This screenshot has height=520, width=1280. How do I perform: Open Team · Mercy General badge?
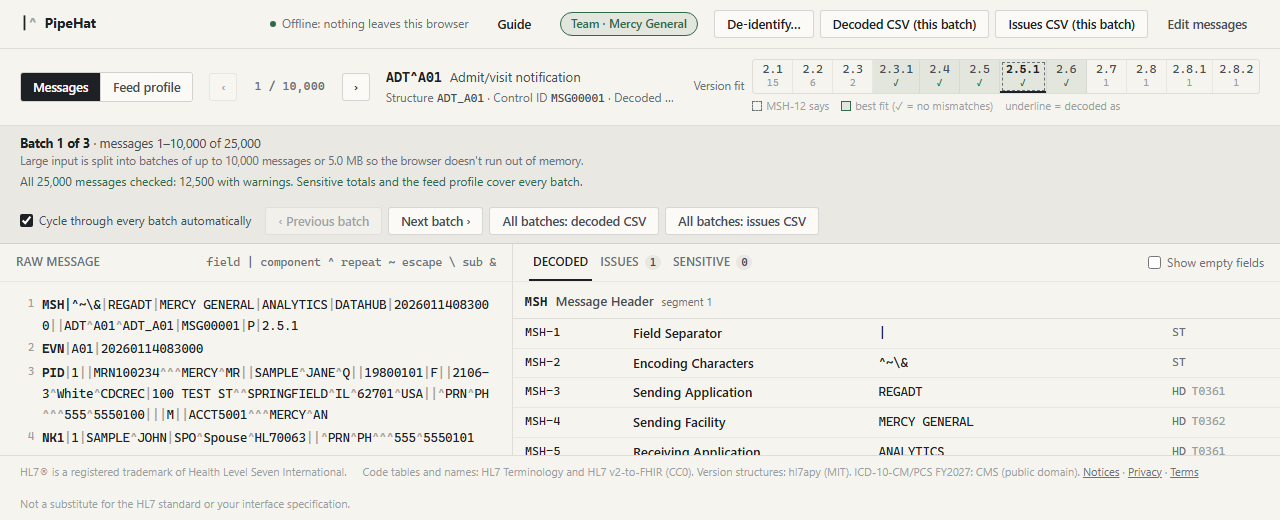click(x=629, y=24)
